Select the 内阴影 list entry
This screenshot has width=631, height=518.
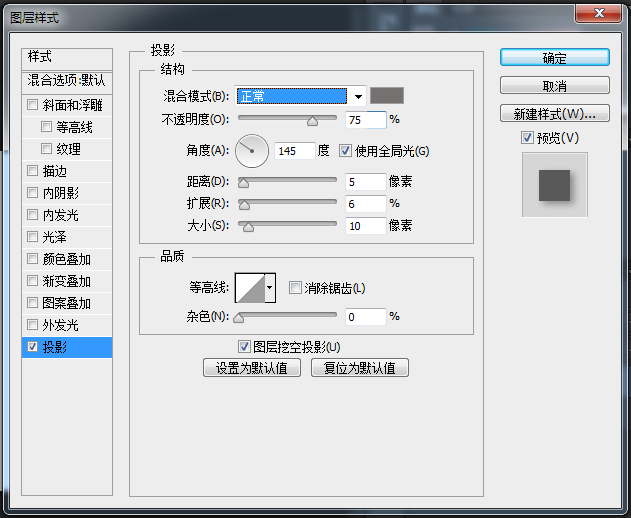point(67,193)
